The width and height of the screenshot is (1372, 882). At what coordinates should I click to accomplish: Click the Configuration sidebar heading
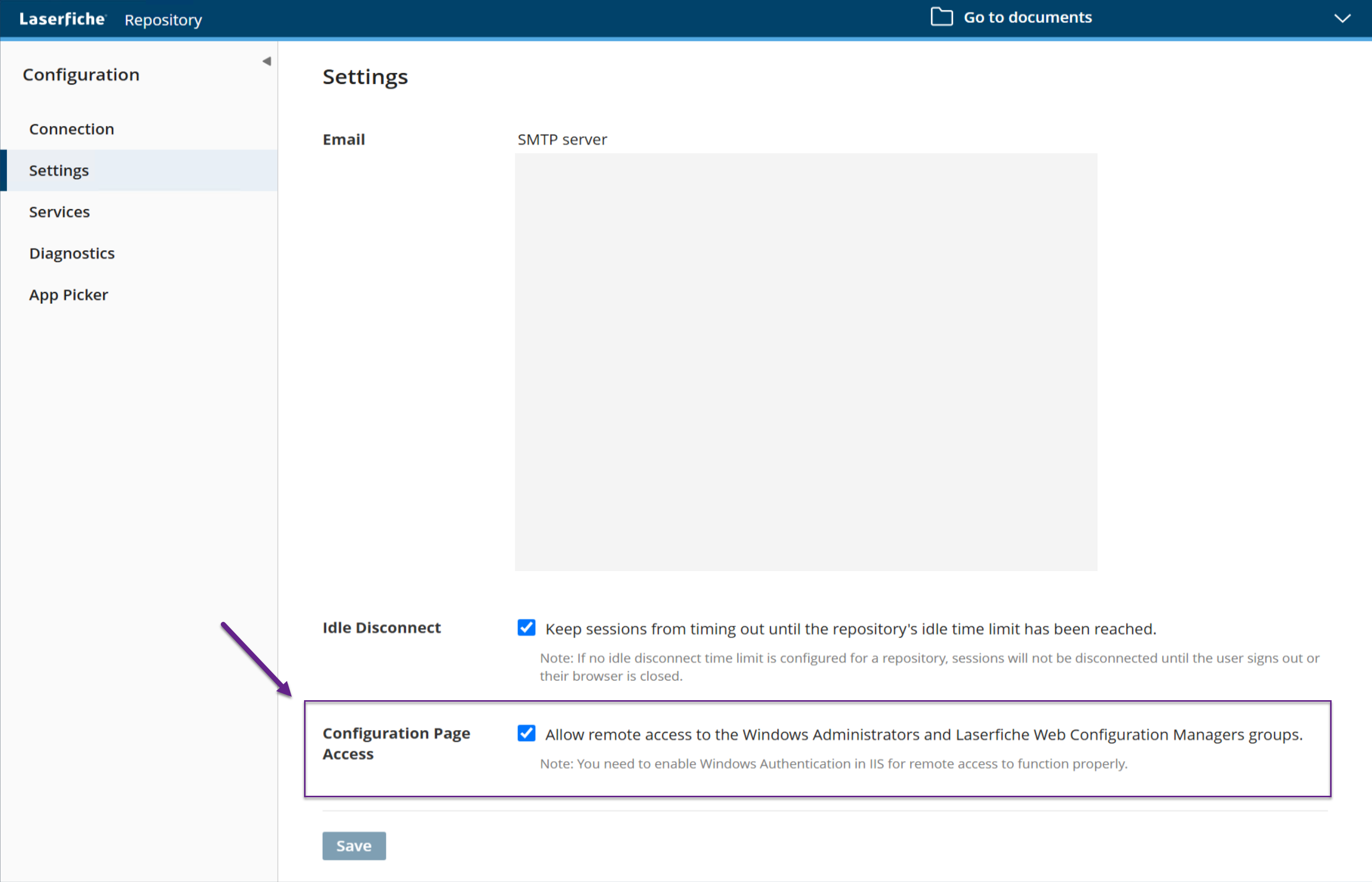(x=81, y=74)
